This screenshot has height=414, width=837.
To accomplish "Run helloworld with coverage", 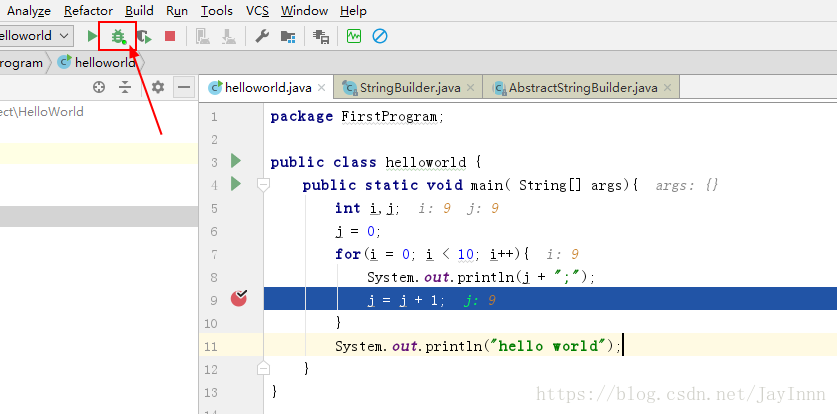I will pos(144,36).
